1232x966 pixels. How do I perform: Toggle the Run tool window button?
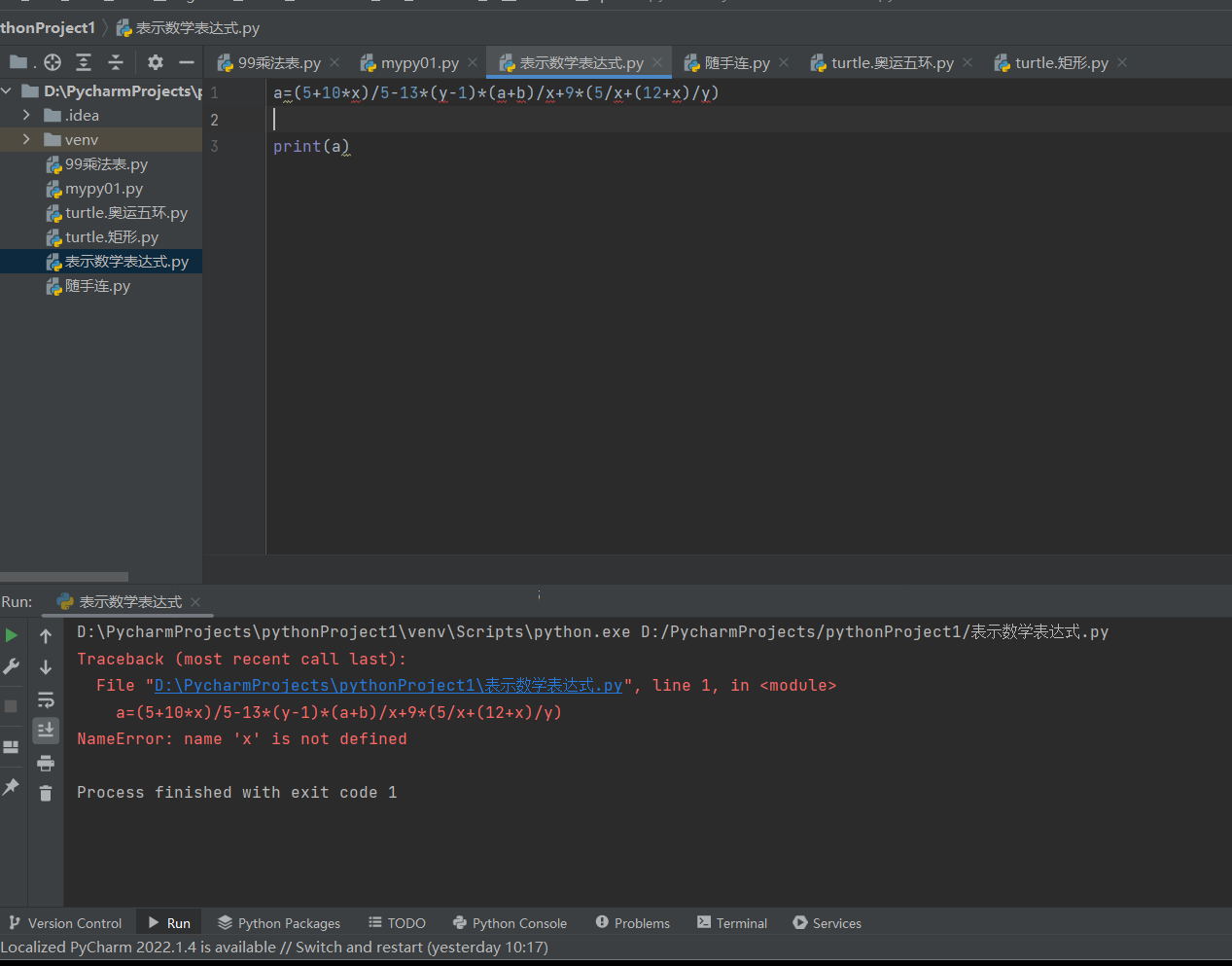[x=169, y=923]
